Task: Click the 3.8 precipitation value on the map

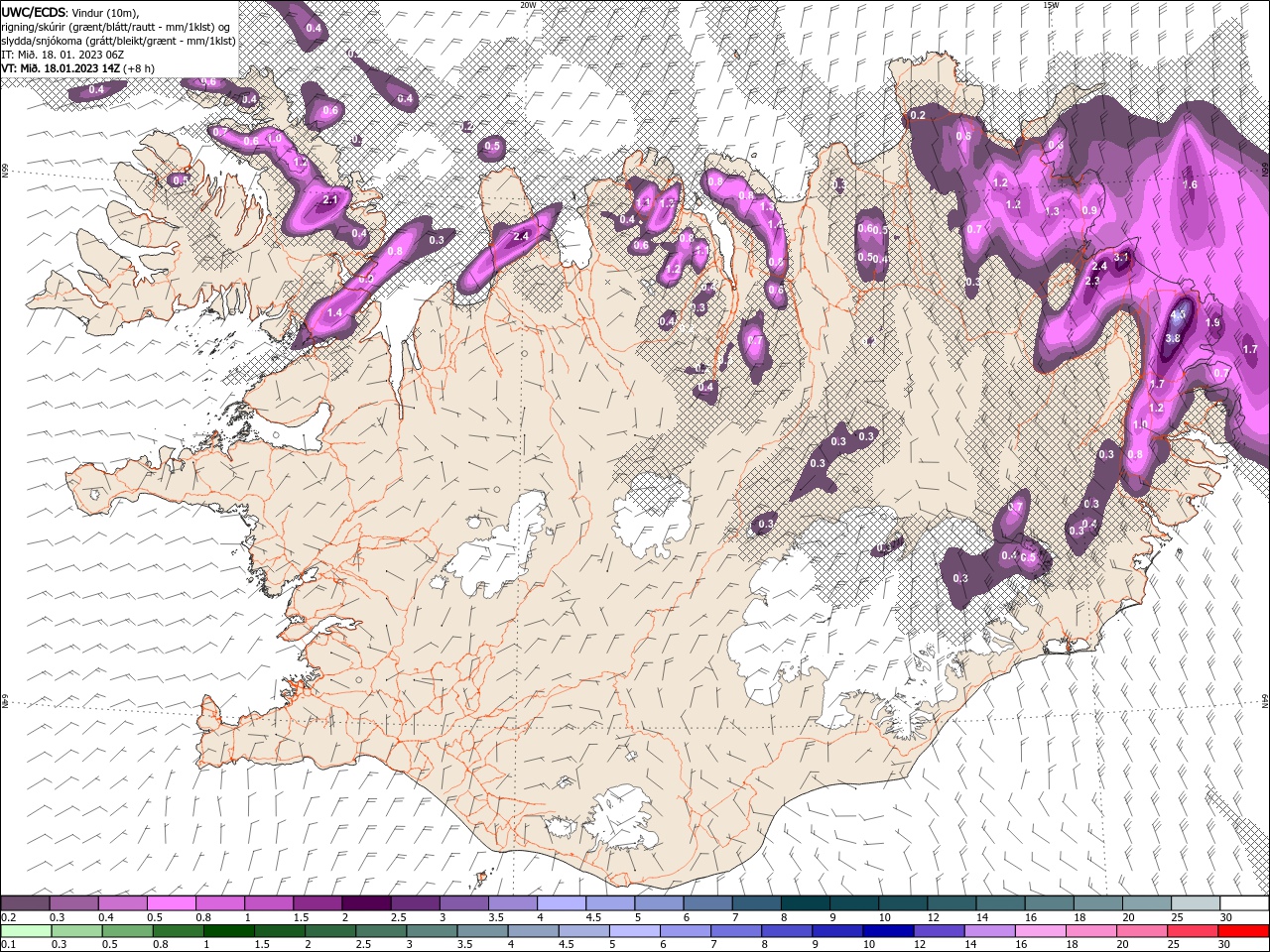Action: 1172,338
